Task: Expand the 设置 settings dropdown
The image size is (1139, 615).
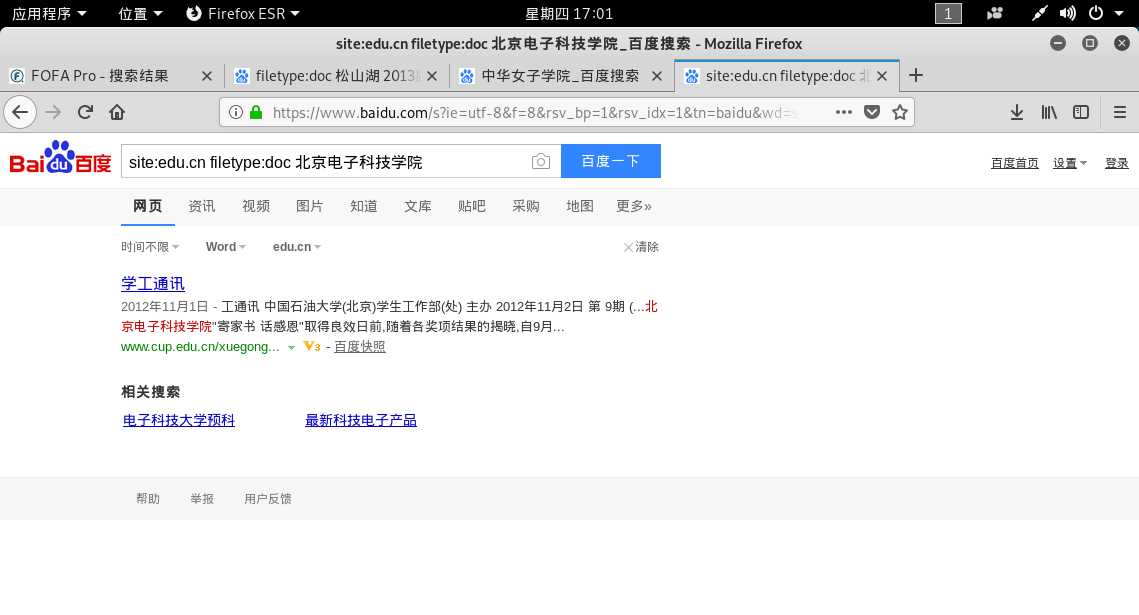Action: click(x=1069, y=163)
